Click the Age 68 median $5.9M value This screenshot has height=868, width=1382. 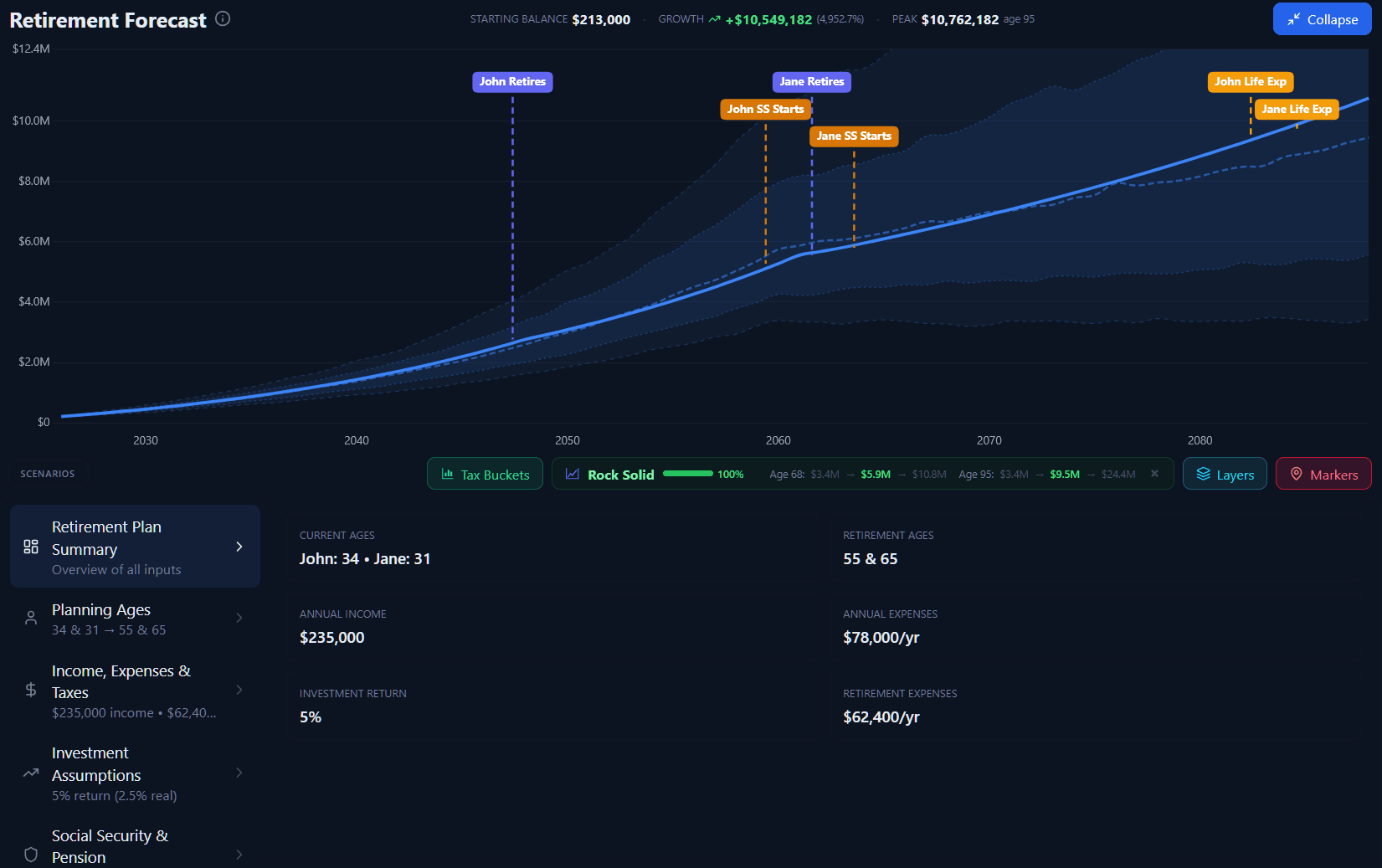click(876, 475)
